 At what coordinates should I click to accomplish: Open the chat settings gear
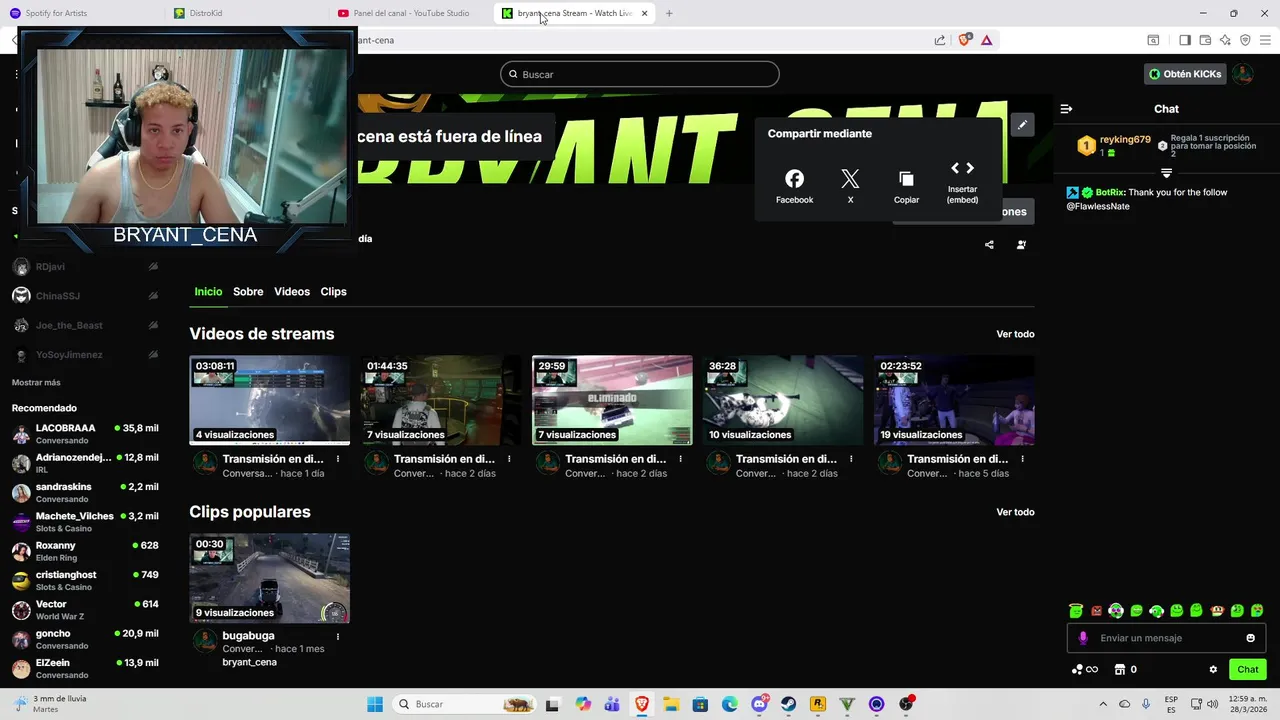[x=1213, y=670]
